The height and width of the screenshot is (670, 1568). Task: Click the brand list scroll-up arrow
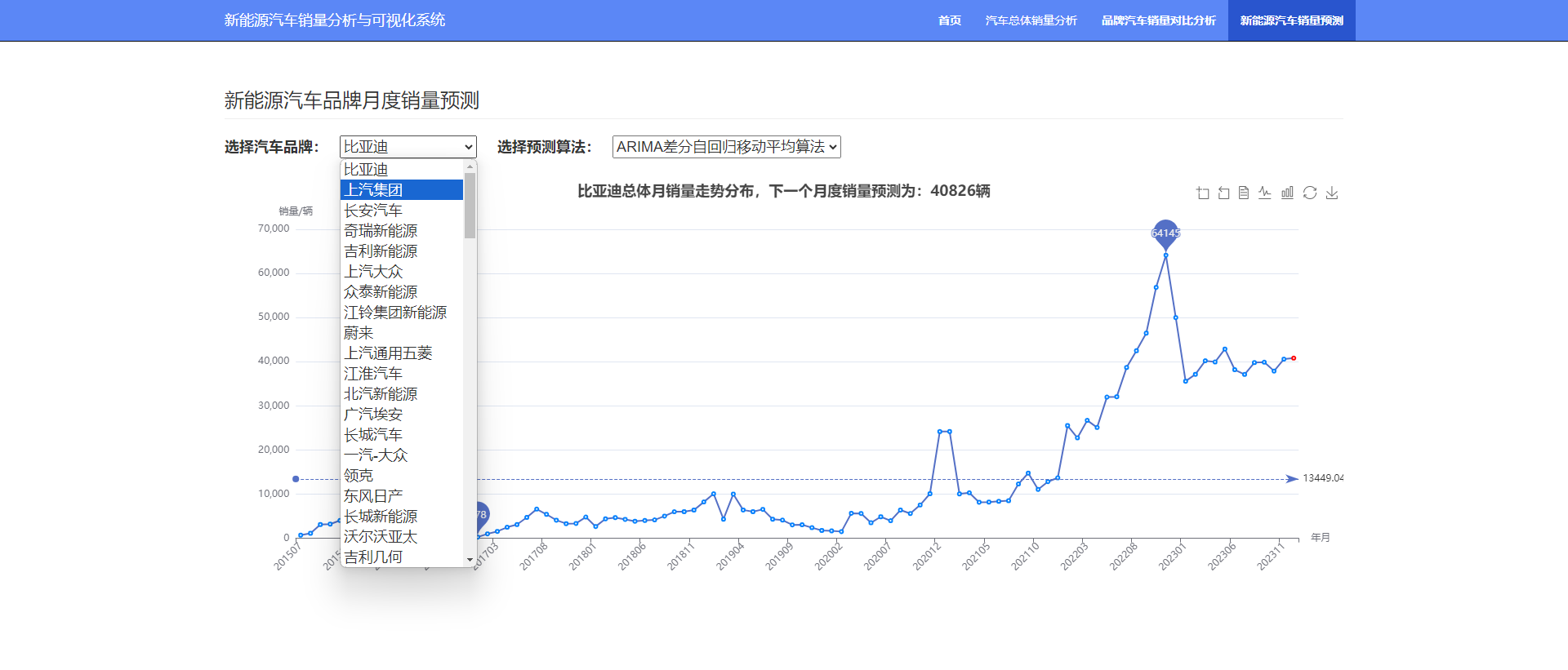point(470,166)
